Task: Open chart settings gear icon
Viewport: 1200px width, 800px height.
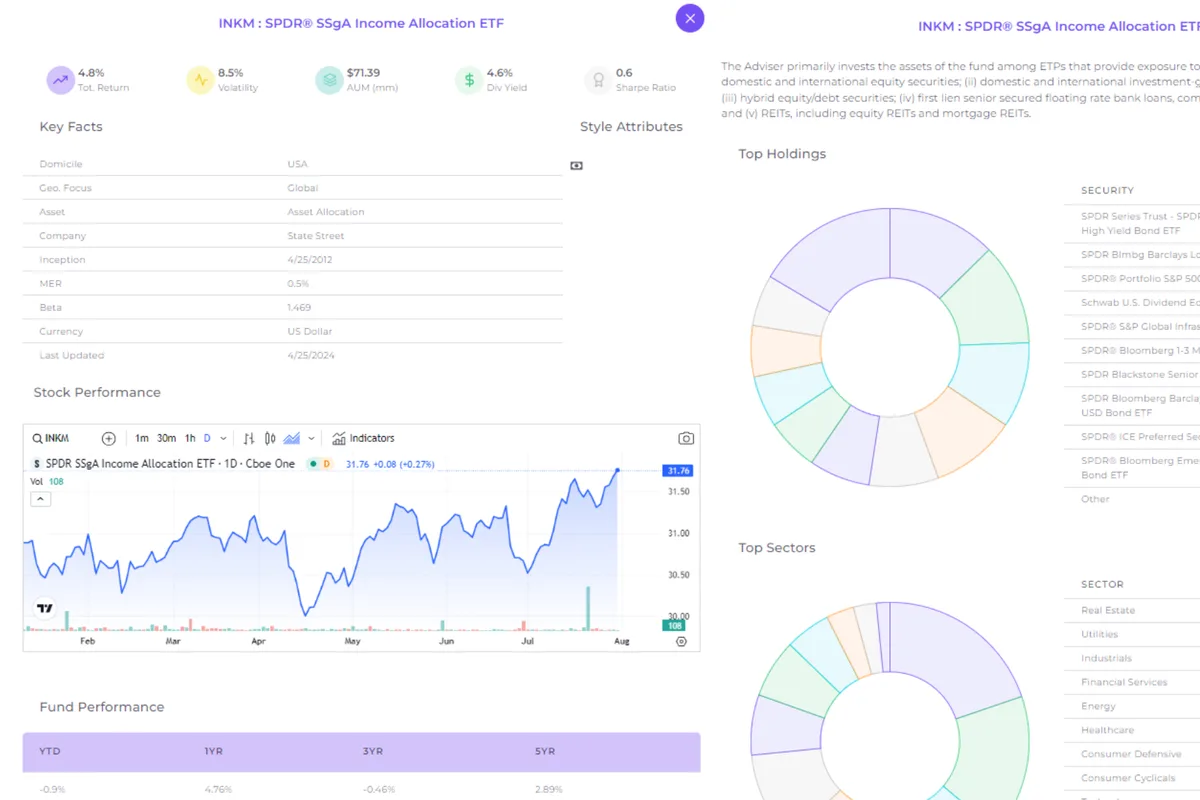Action: pos(682,642)
